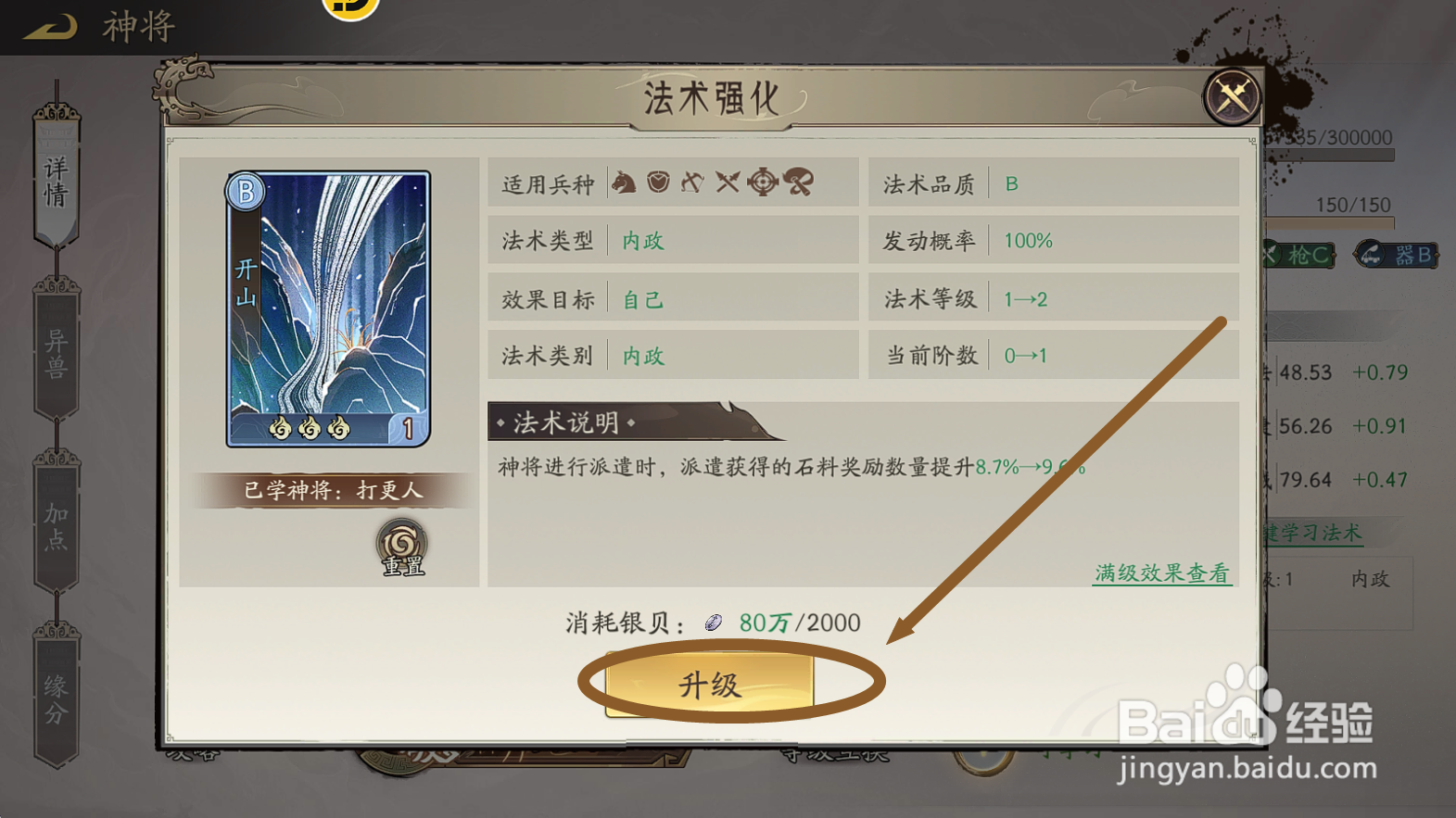
Task: Click the feather fan troop icon
Action: [798, 182]
